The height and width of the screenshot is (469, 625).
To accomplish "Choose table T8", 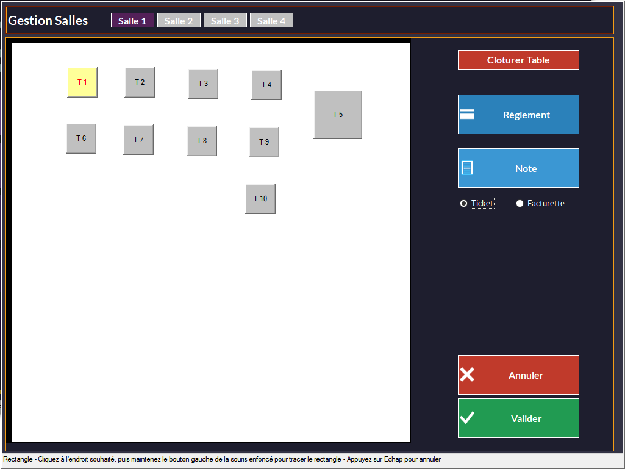I will [202, 141].
